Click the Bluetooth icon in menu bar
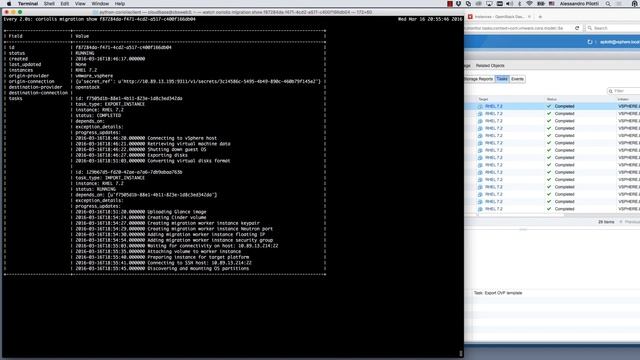Image resolution: width=640 pixels, height=360 pixels. tap(519, 4)
